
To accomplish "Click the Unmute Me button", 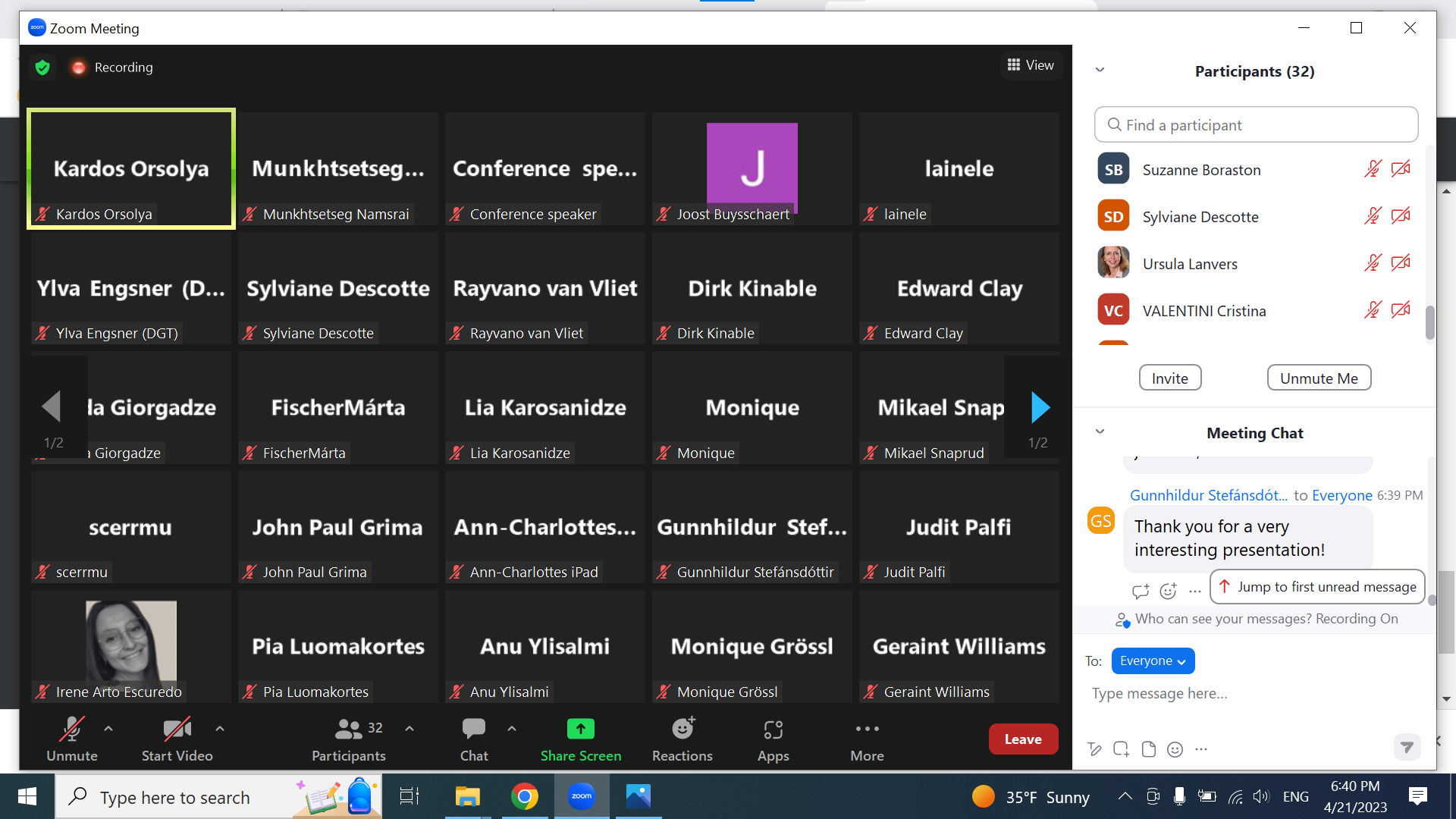I will point(1319,378).
